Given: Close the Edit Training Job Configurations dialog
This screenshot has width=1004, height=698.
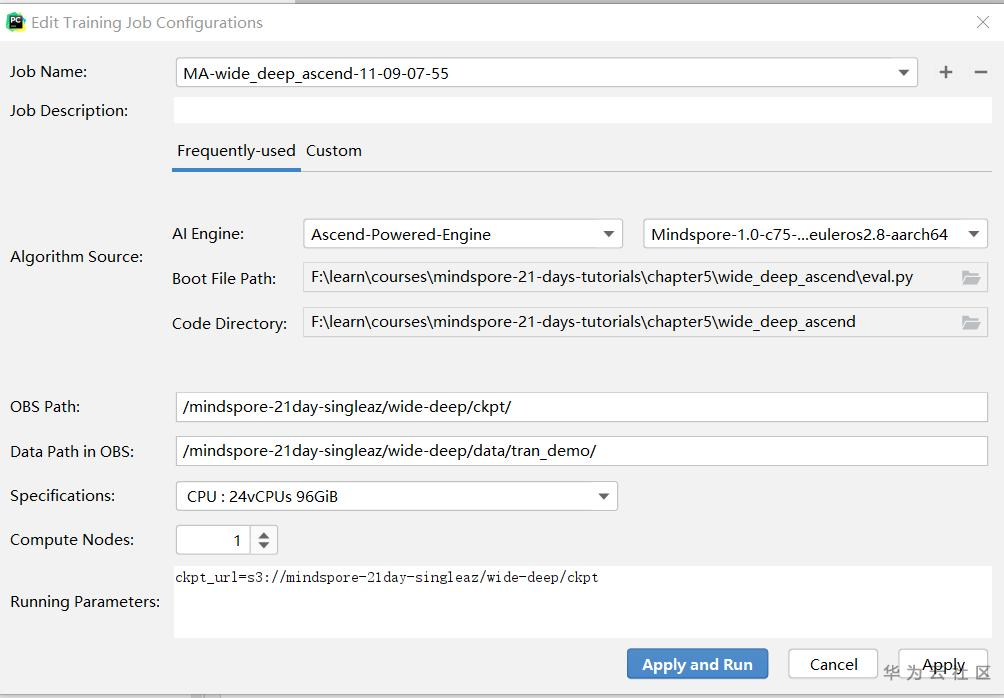Looking at the screenshot, I should coord(982,22).
